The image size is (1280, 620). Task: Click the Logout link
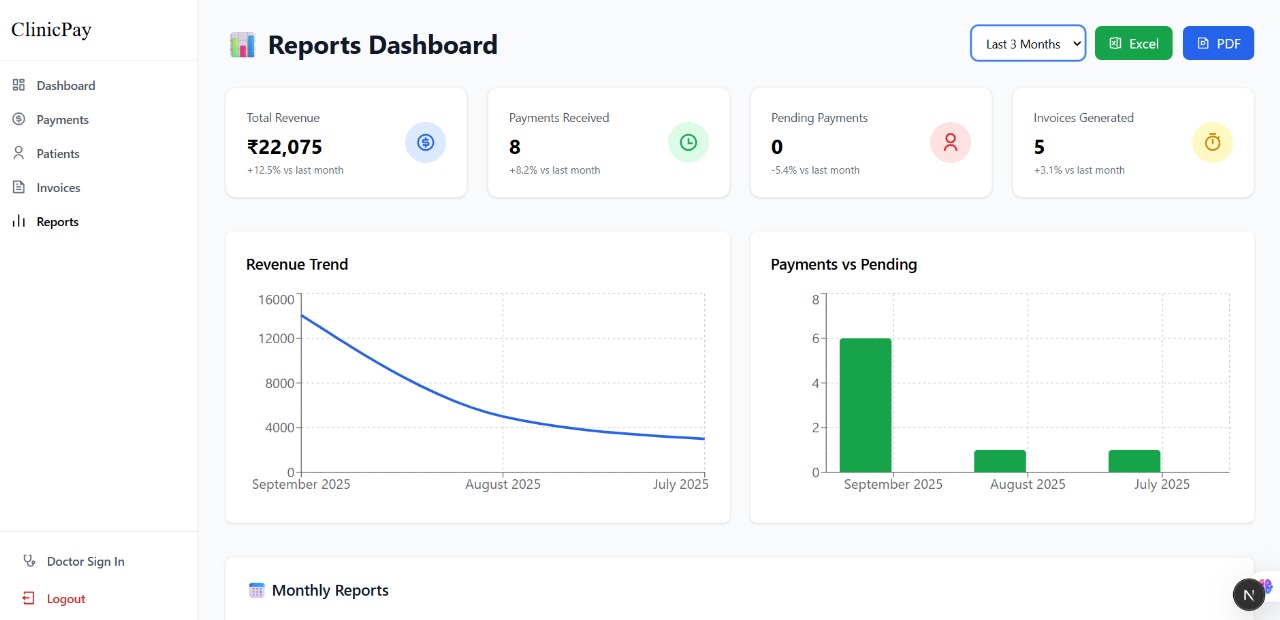point(66,598)
